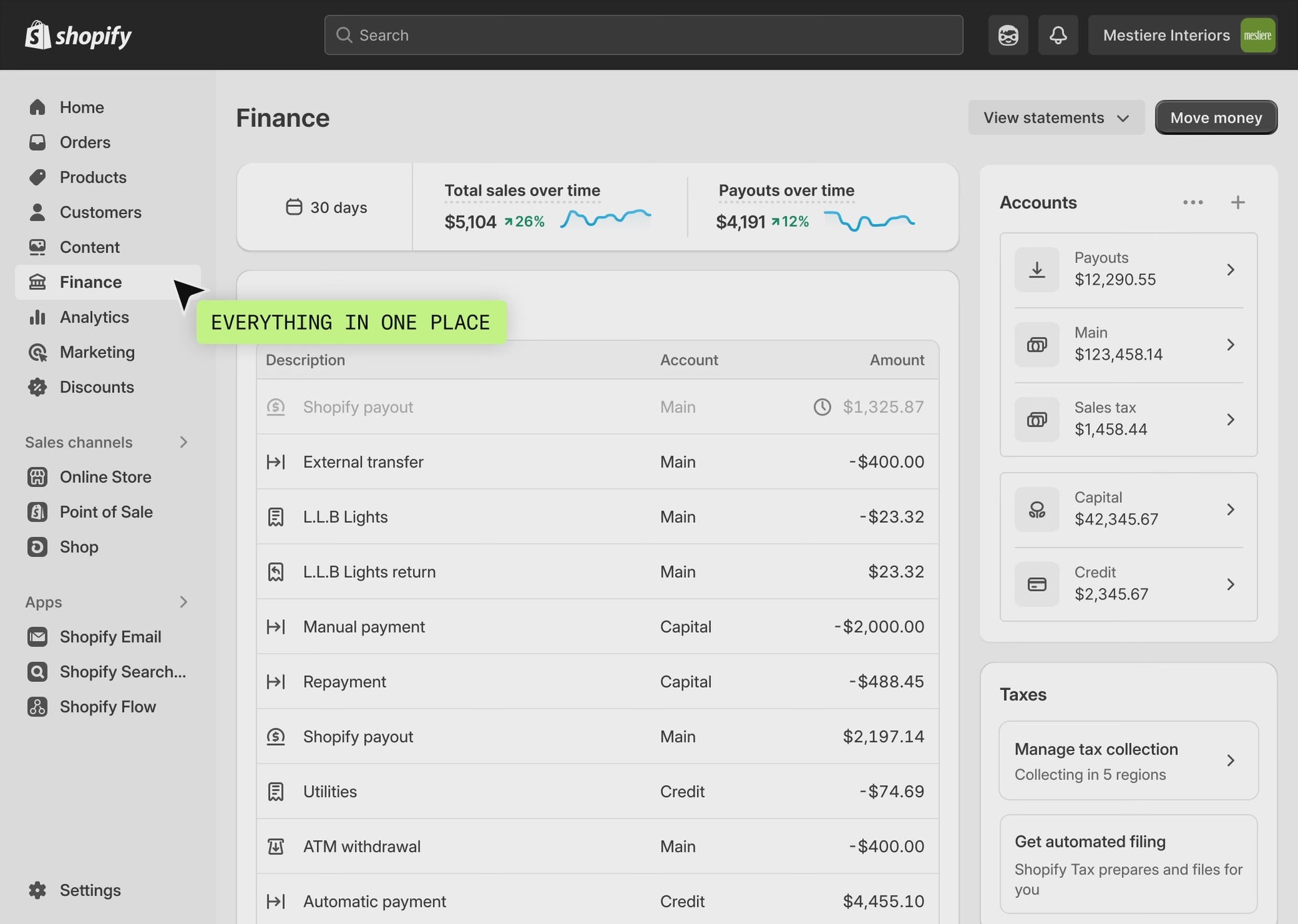This screenshot has height=924, width=1298.
Task: Open the Sidekick assistant icon in the top bar
Action: 1008,35
